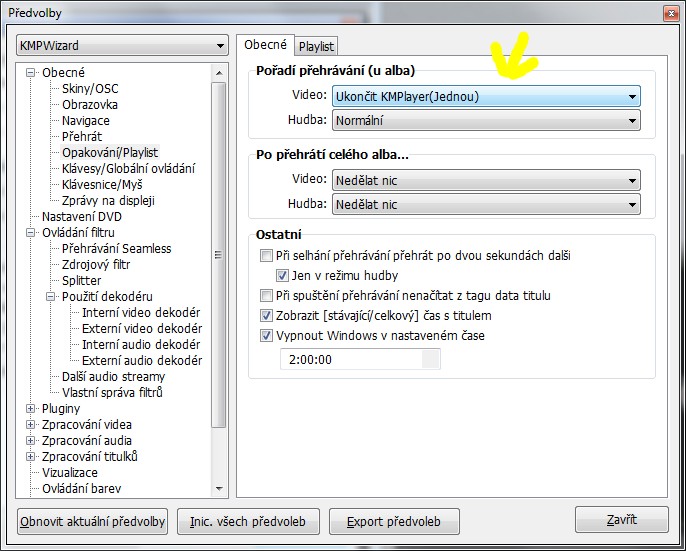Click the Zpracování videa tree label

87,425
